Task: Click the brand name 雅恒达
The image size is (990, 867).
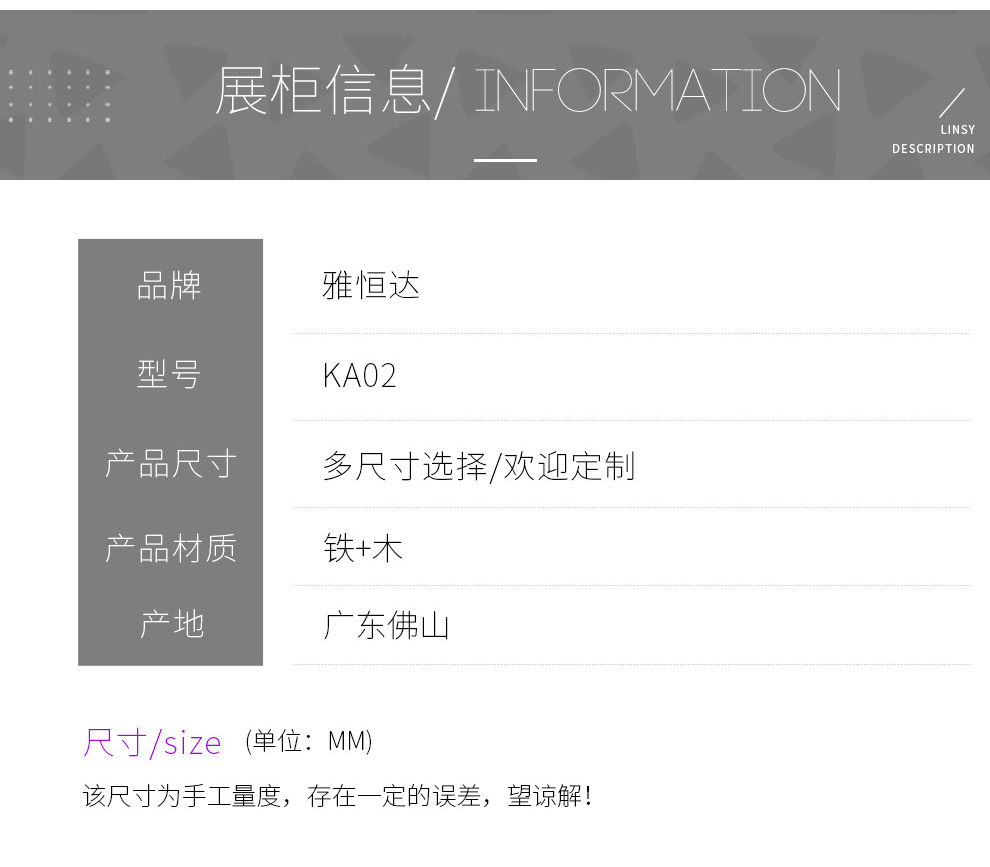Action: (371, 286)
